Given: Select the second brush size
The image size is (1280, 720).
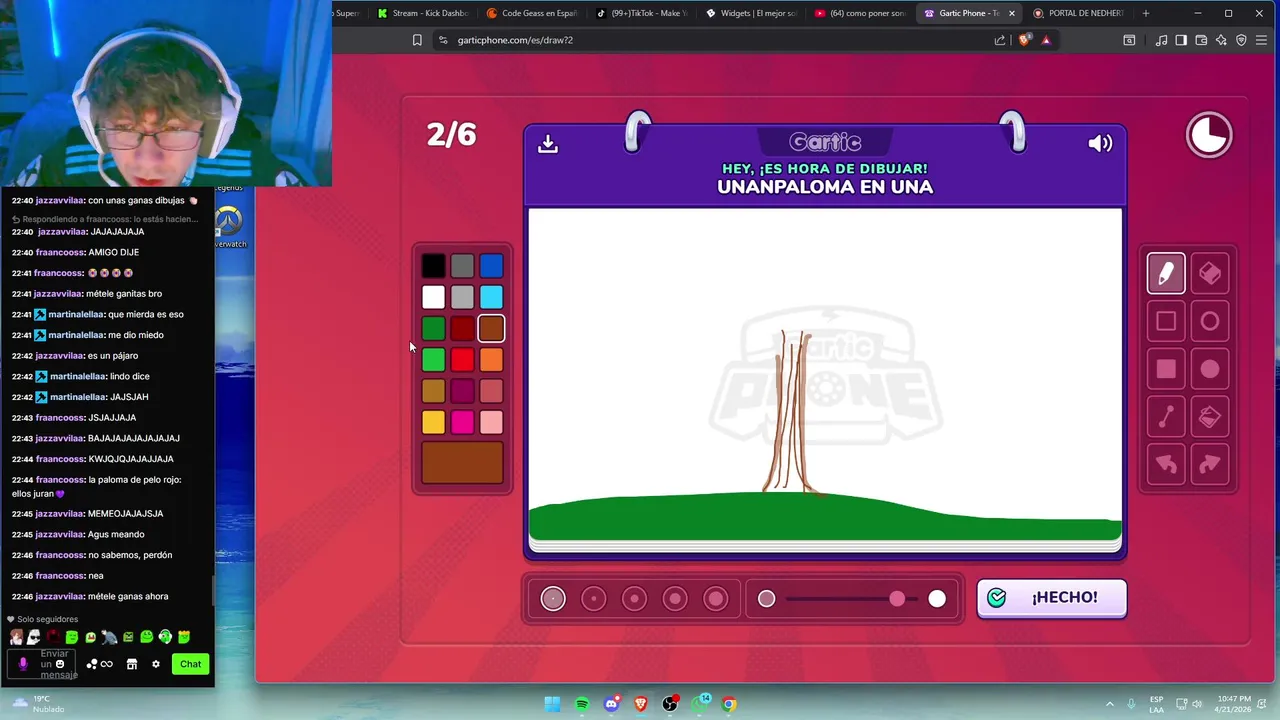Looking at the screenshot, I should 594,598.
